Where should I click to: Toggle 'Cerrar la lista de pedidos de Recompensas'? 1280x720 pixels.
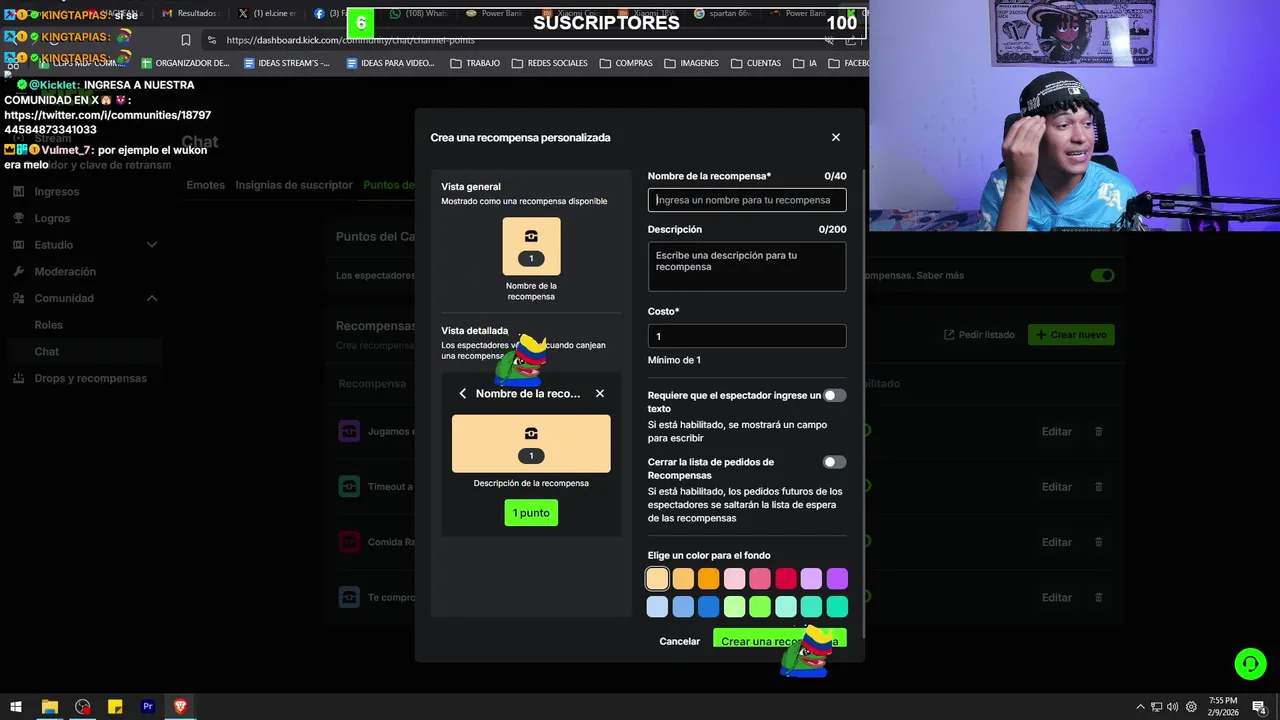click(x=834, y=462)
